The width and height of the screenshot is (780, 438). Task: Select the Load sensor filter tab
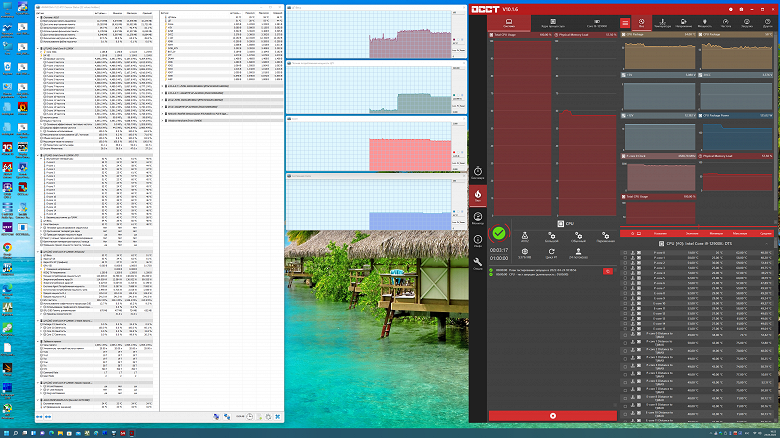pyautogui.click(x=747, y=23)
